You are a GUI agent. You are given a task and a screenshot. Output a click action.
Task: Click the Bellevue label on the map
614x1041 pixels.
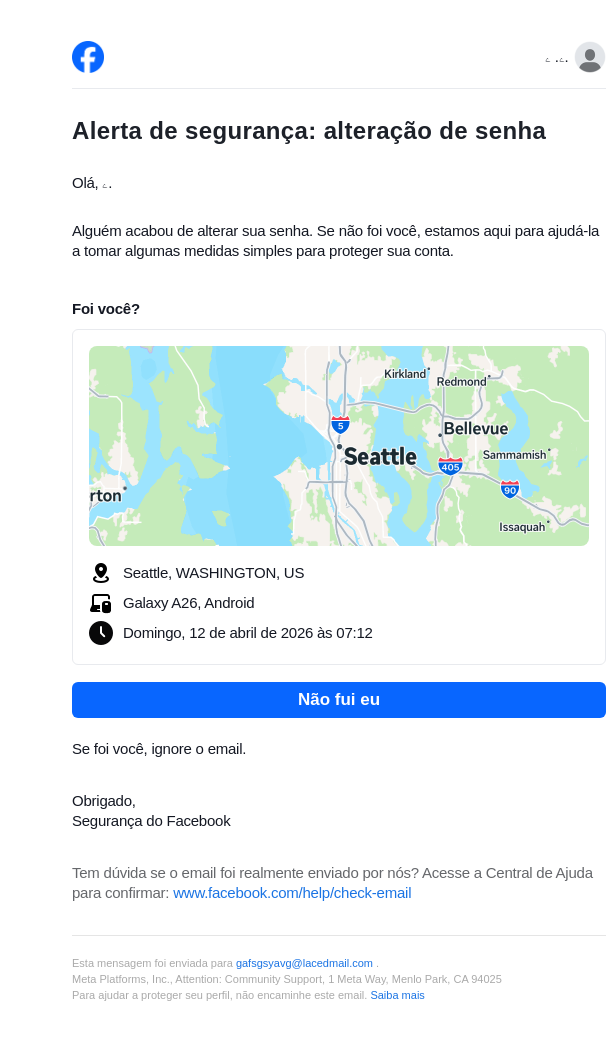476,429
